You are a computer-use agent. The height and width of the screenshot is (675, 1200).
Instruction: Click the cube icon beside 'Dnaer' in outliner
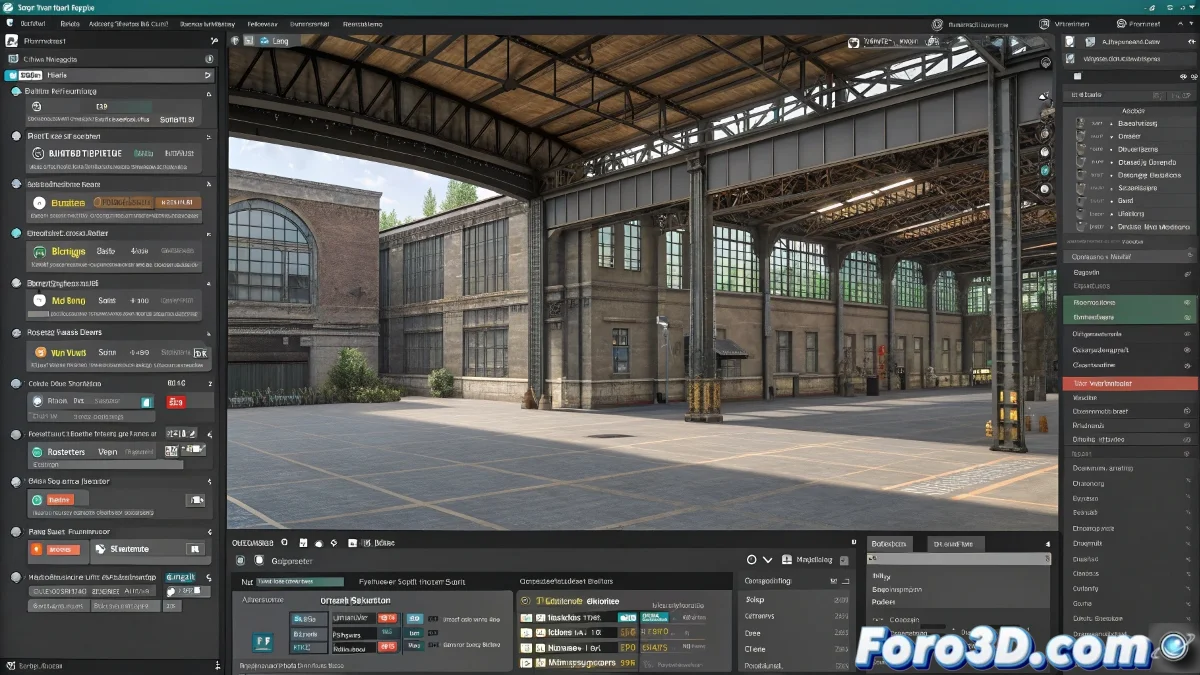tap(1081, 136)
